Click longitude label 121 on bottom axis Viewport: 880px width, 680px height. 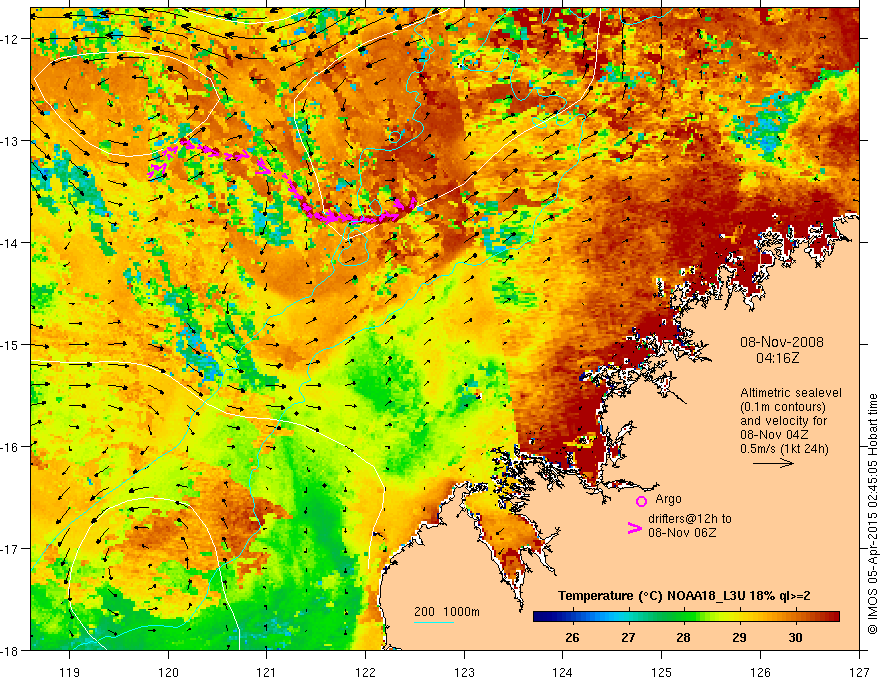(267, 672)
